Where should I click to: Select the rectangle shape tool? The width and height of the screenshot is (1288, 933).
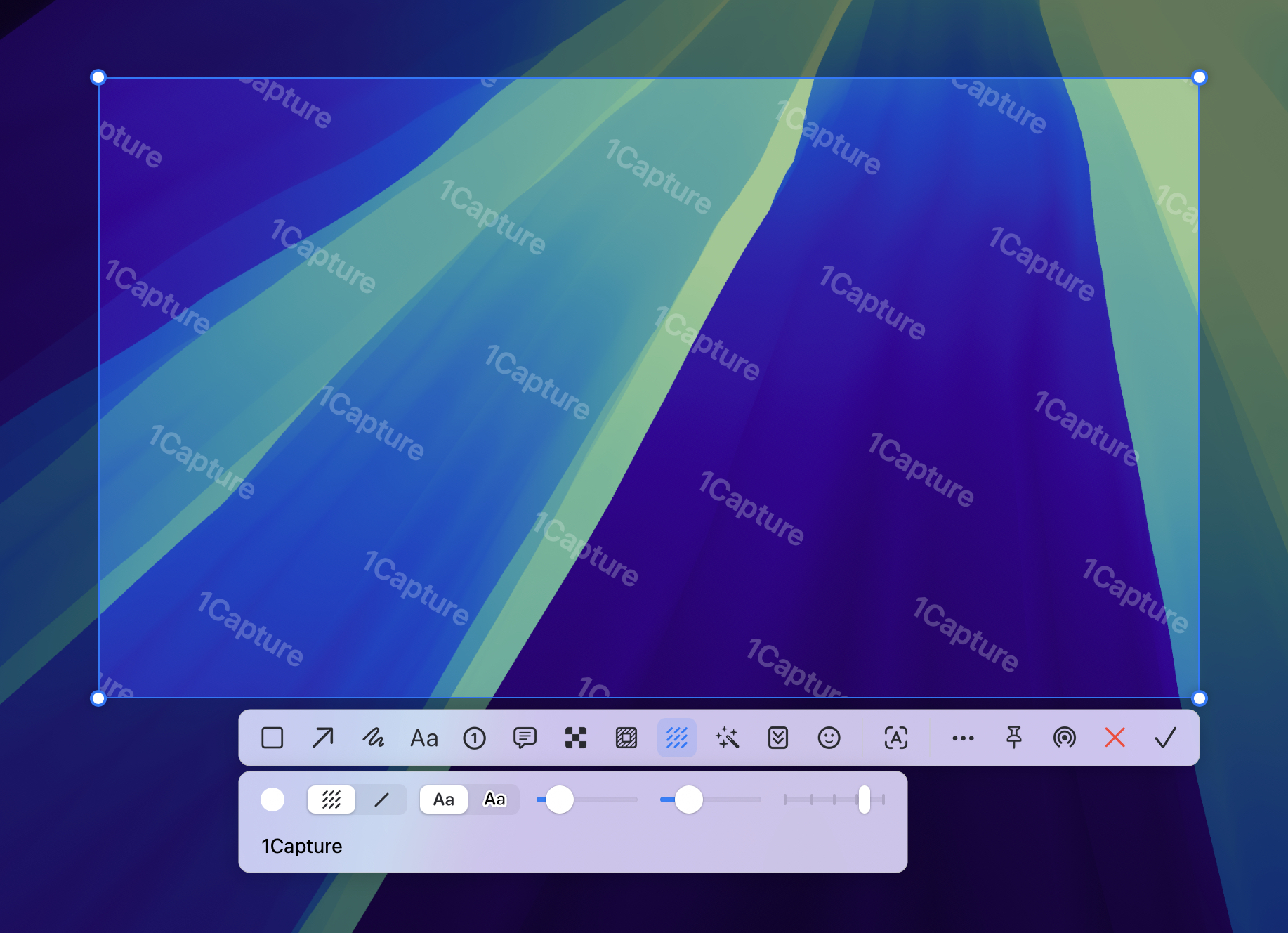pos(272,738)
